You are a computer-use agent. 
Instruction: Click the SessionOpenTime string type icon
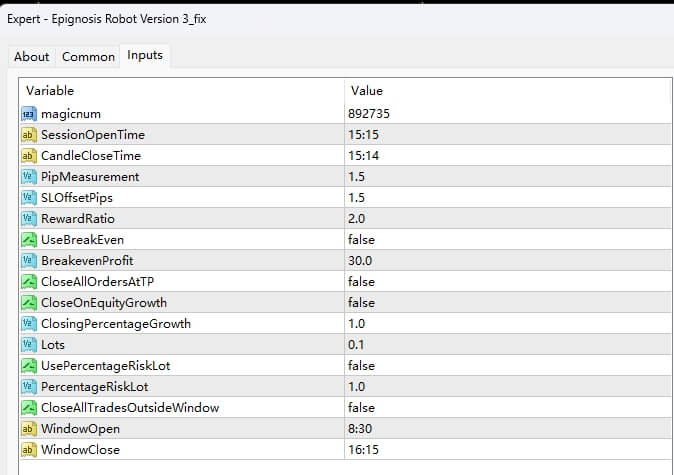point(28,135)
